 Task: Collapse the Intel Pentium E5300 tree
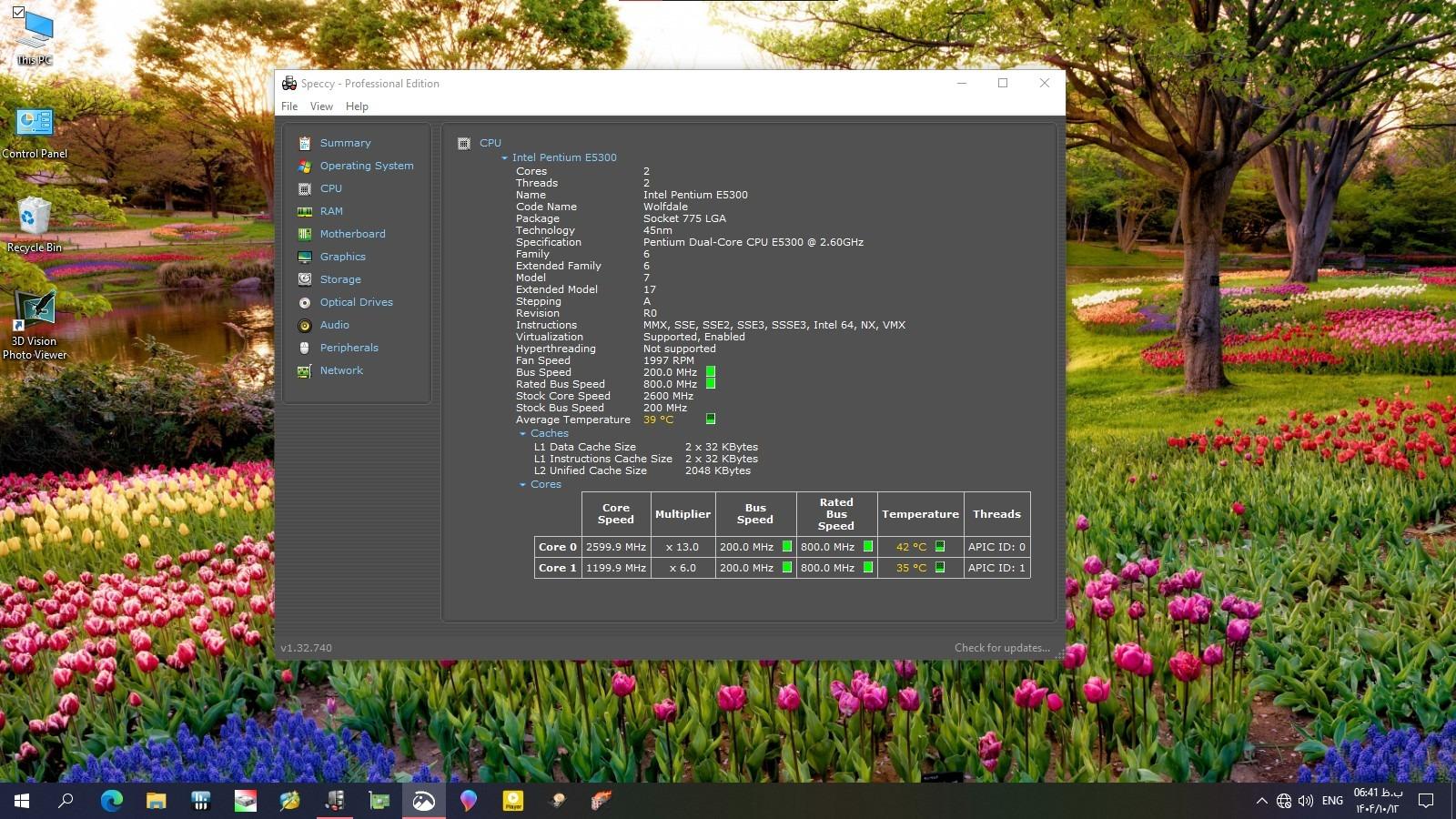pyautogui.click(x=504, y=157)
